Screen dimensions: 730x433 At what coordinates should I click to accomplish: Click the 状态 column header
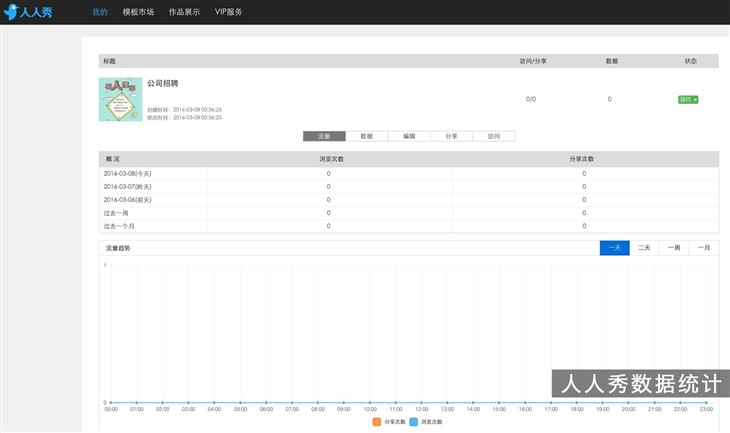(690, 61)
